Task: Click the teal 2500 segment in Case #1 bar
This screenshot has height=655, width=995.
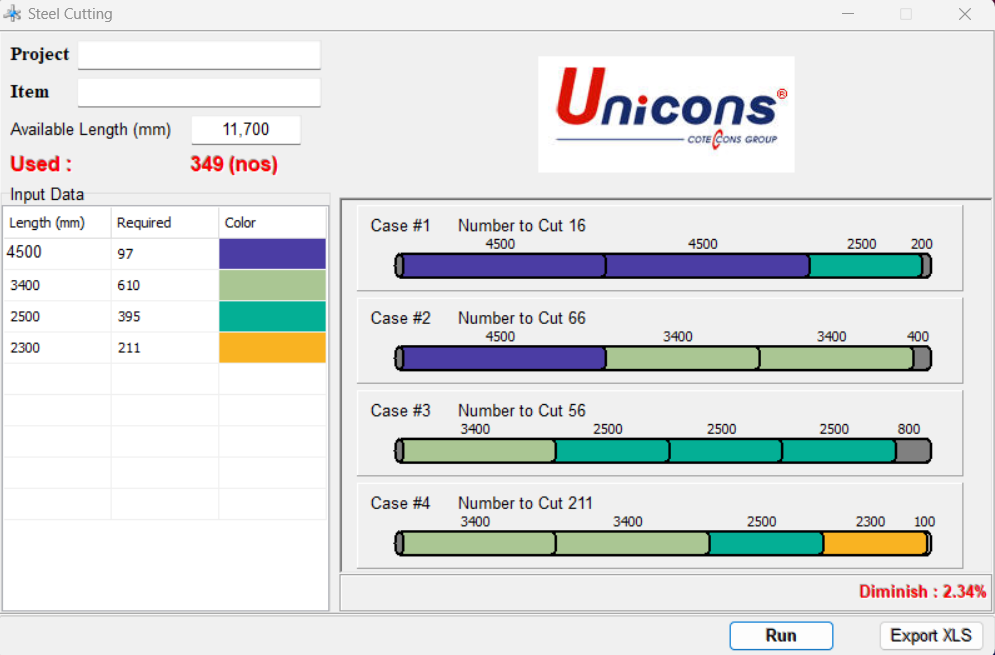Action: 866,266
